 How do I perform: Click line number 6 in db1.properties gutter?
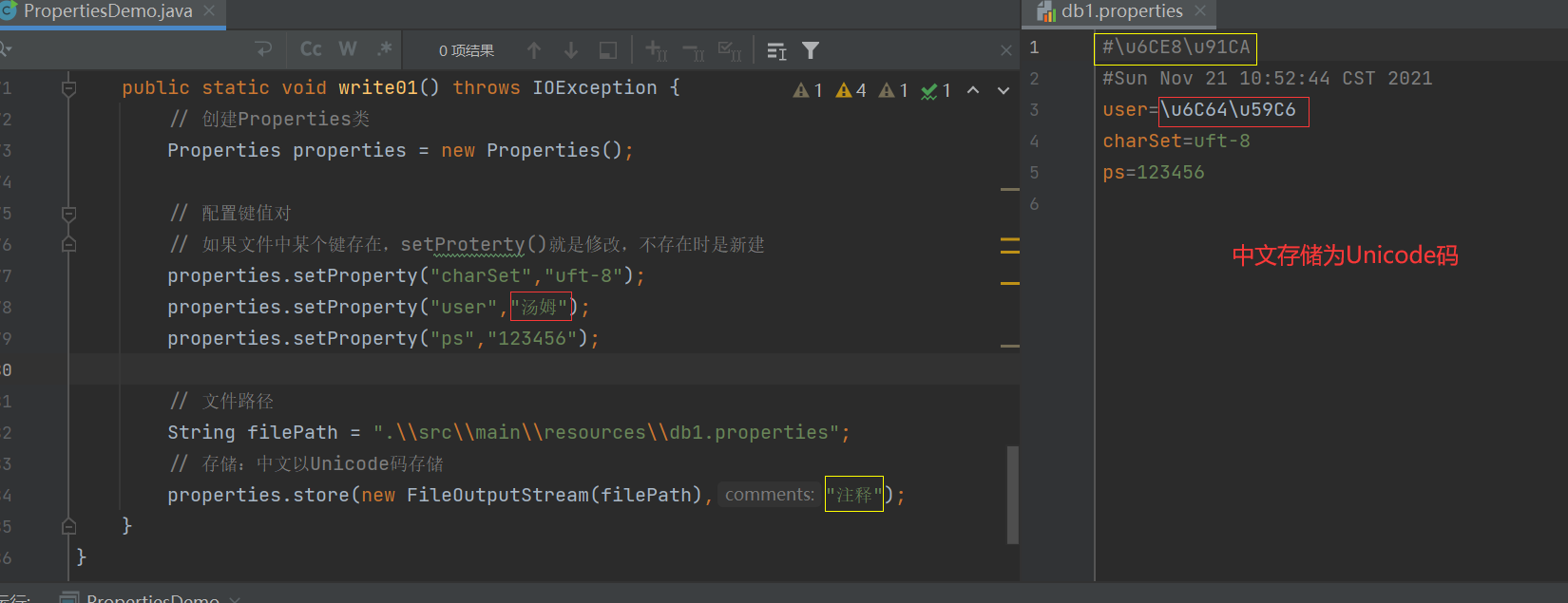tap(1034, 203)
